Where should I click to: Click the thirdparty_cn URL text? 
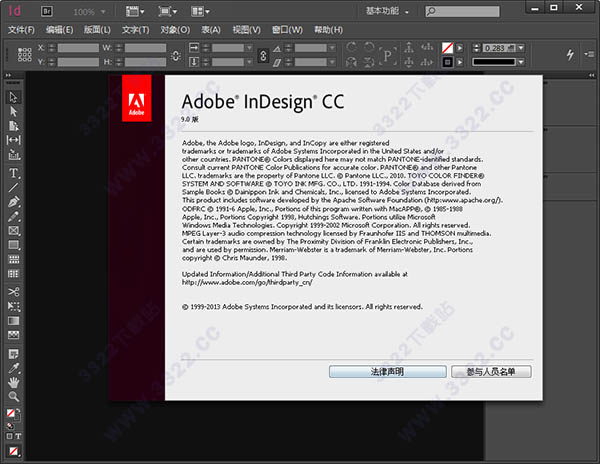[x=247, y=282]
